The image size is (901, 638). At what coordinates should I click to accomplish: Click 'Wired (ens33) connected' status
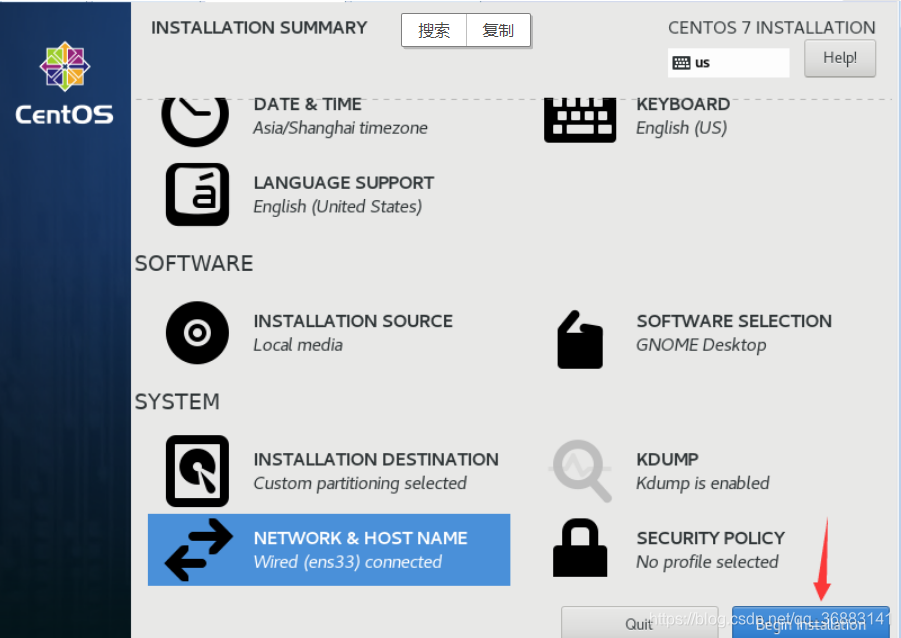[348, 562]
